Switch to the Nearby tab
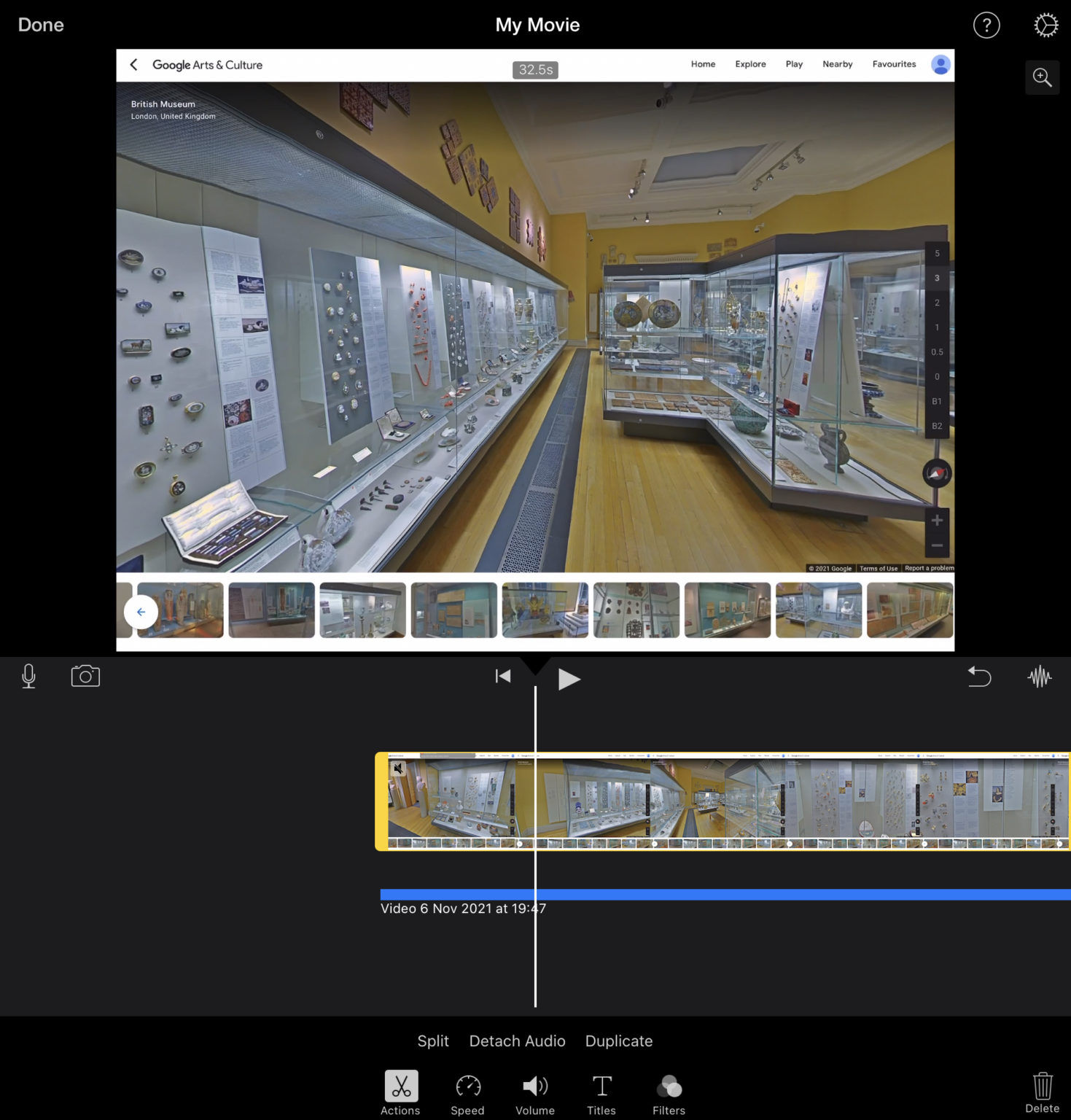 [837, 64]
